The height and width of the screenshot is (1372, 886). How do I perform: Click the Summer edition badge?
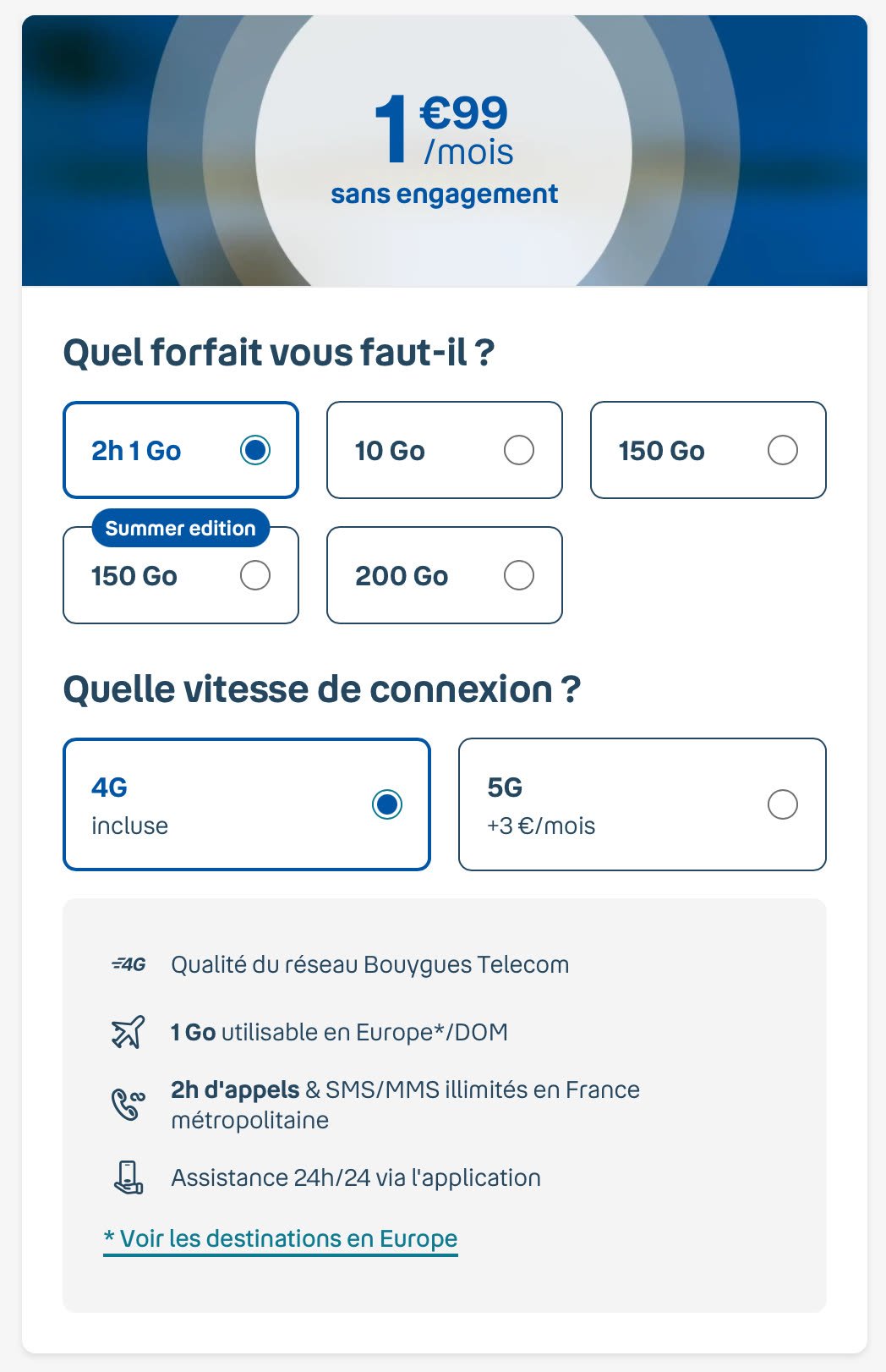pyautogui.click(x=180, y=528)
